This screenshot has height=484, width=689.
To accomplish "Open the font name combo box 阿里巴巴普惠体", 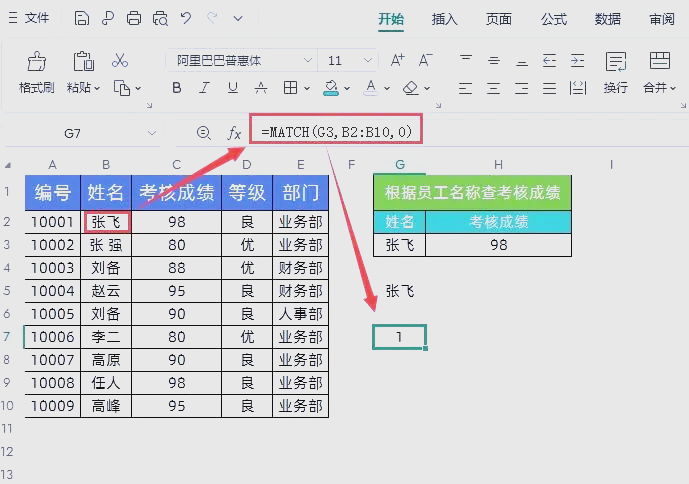I will pos(241,60).
